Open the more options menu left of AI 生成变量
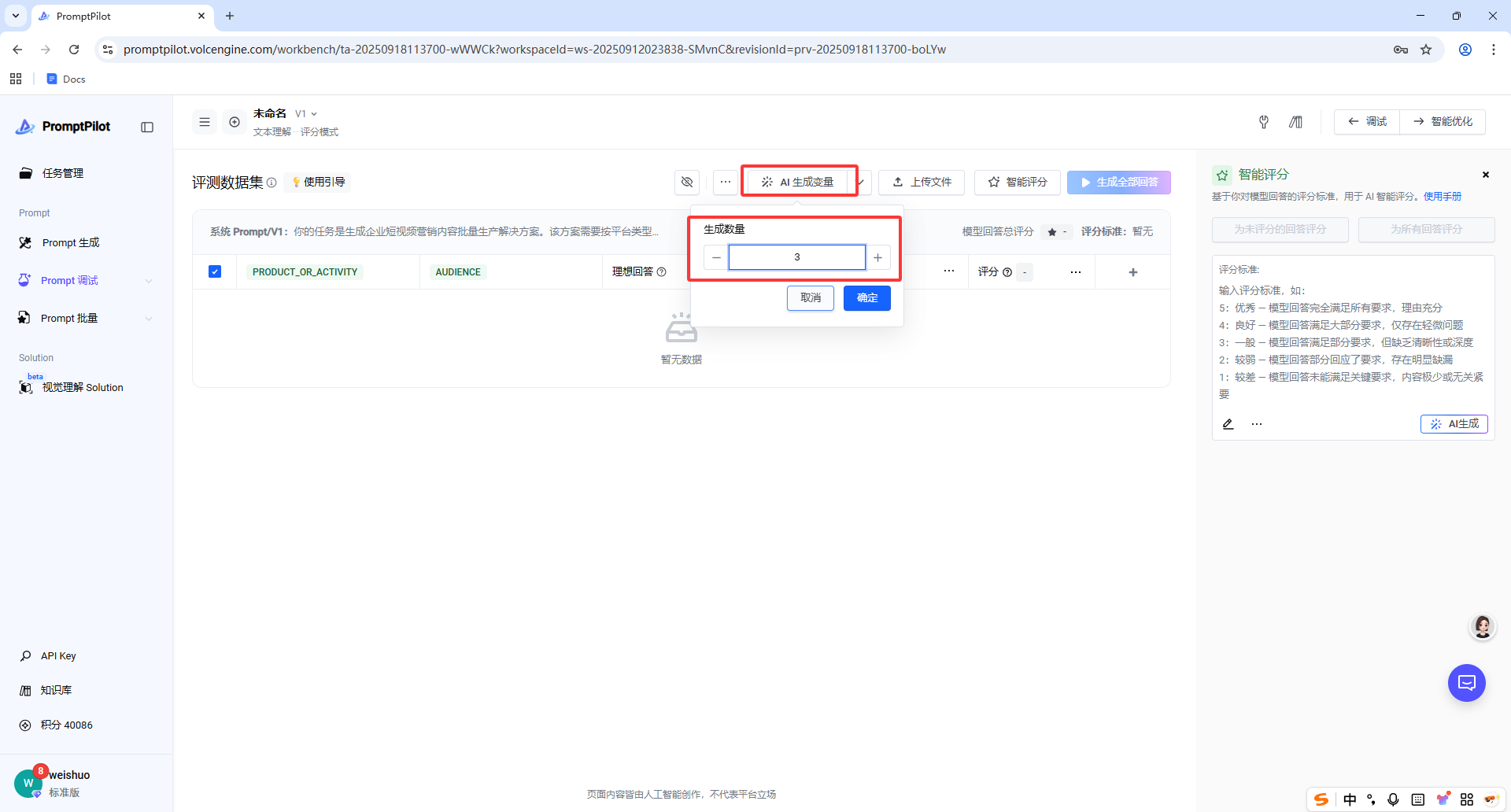 point(726,182)
